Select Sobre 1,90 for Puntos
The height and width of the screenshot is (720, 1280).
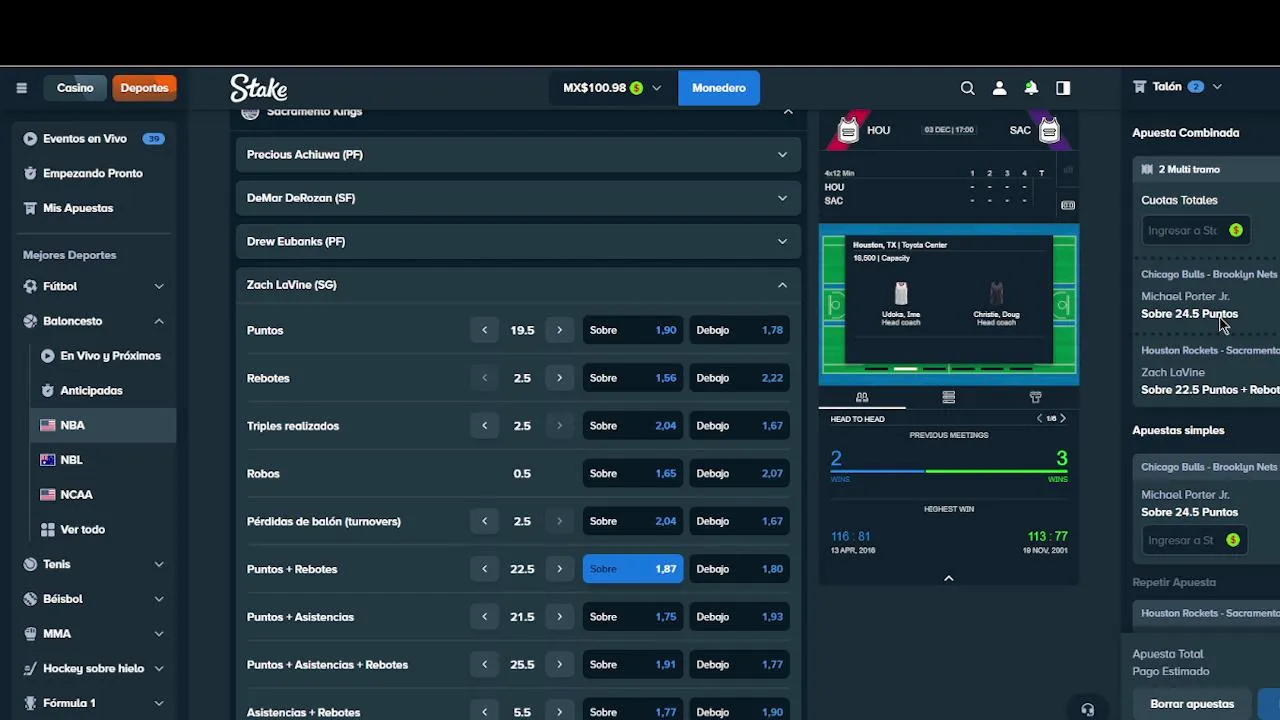[x=633, y=330]
